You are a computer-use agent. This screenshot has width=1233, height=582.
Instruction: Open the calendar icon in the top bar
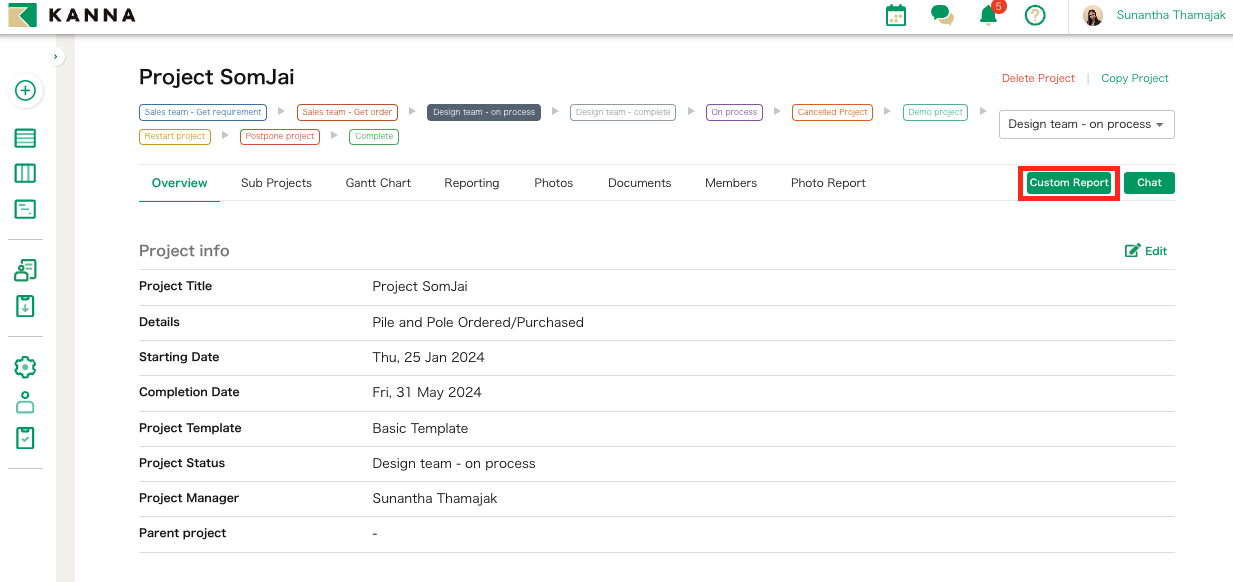click(x=895, y=15)
